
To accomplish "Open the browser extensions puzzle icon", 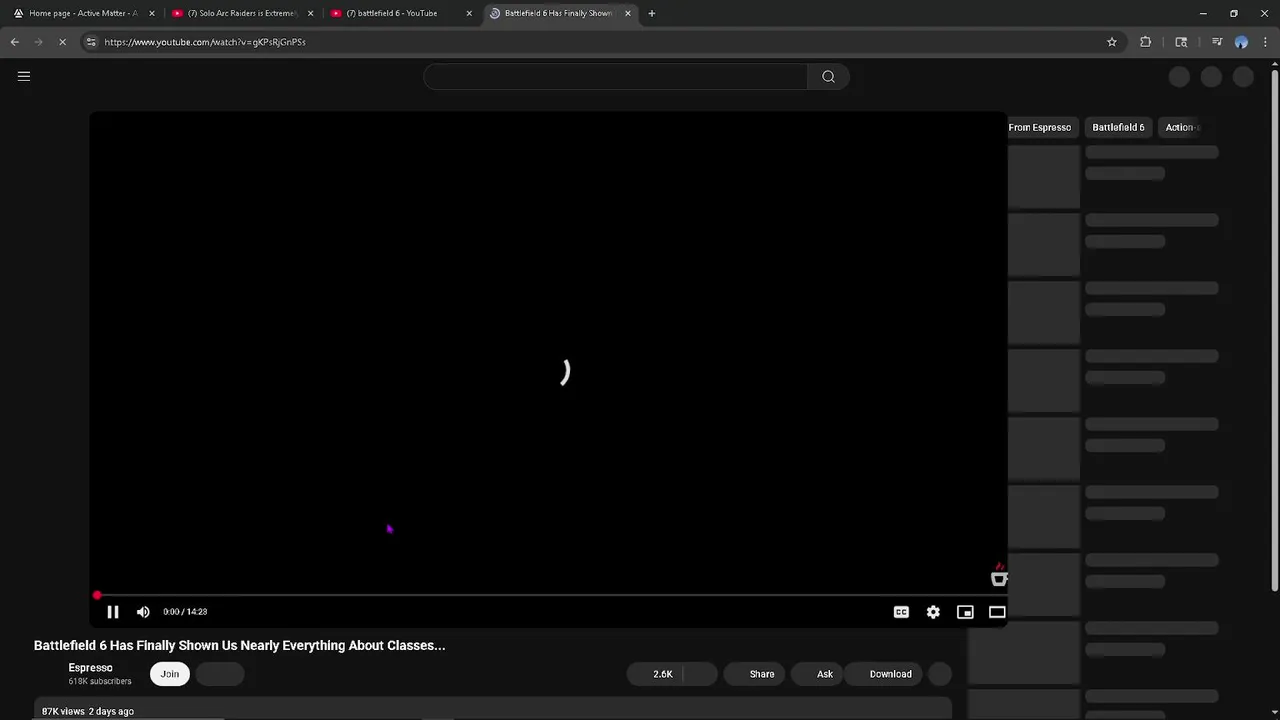I will (x=1145, y=42).
